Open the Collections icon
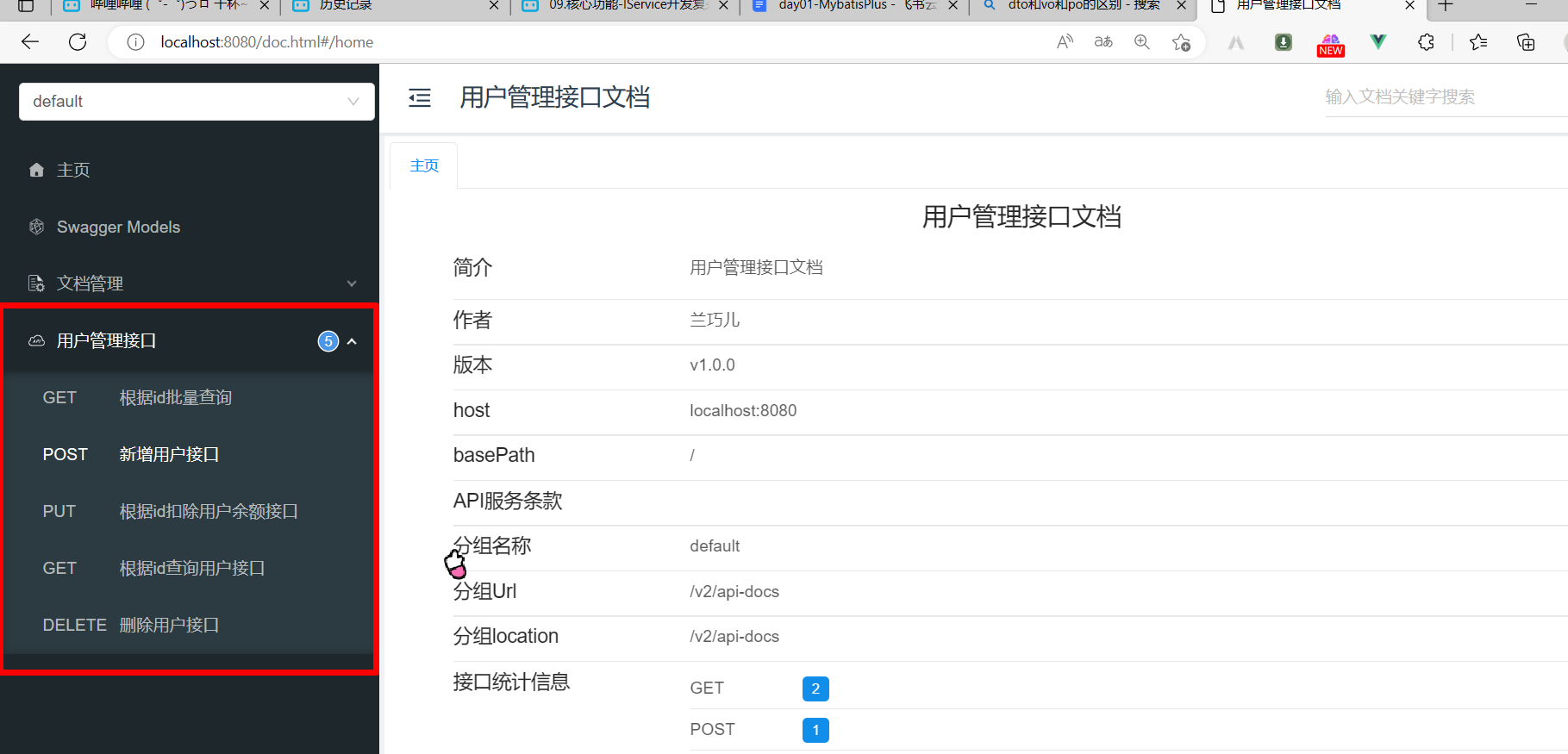 1526,42
